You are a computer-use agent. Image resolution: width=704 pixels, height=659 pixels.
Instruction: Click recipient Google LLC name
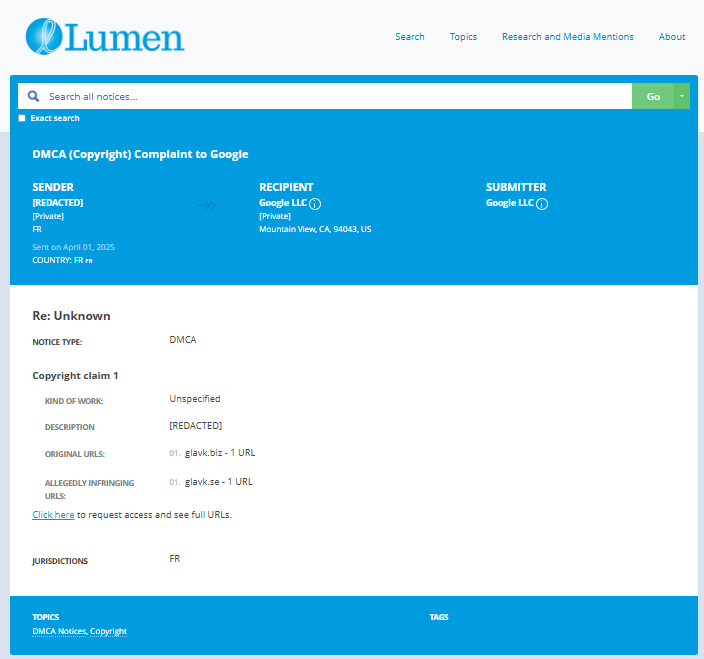pyautogui.click(x=283, y=203)
